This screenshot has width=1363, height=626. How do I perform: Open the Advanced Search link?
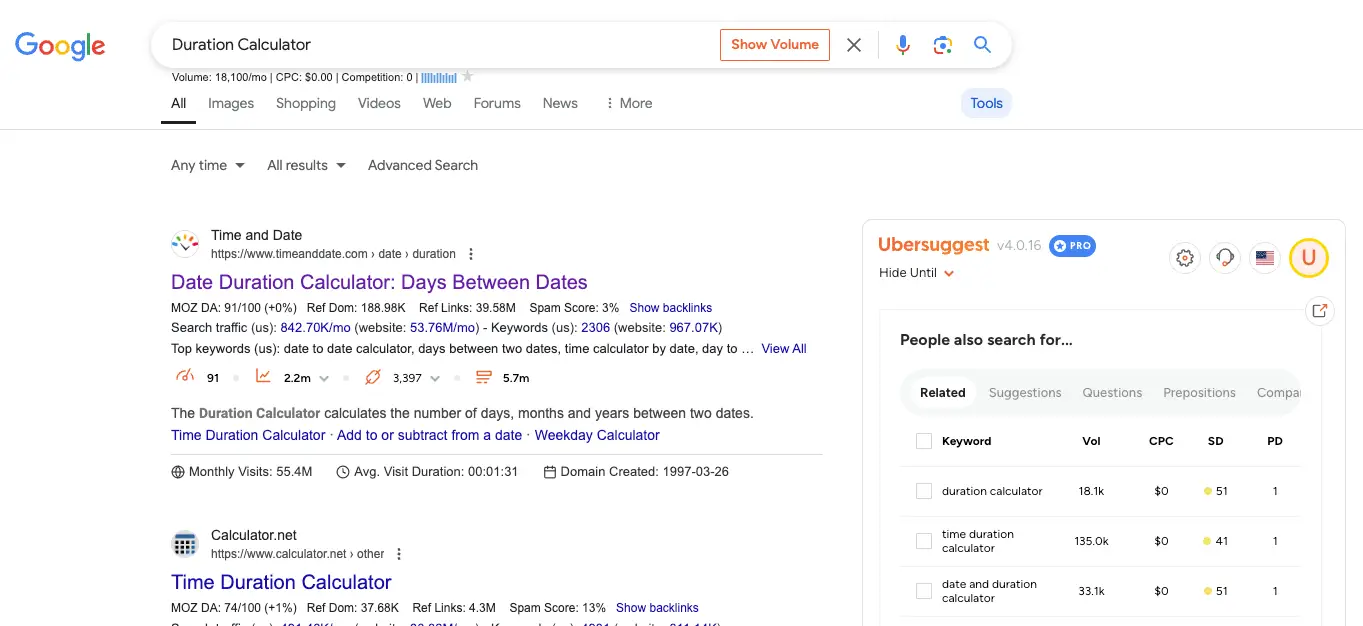(423, 166)
